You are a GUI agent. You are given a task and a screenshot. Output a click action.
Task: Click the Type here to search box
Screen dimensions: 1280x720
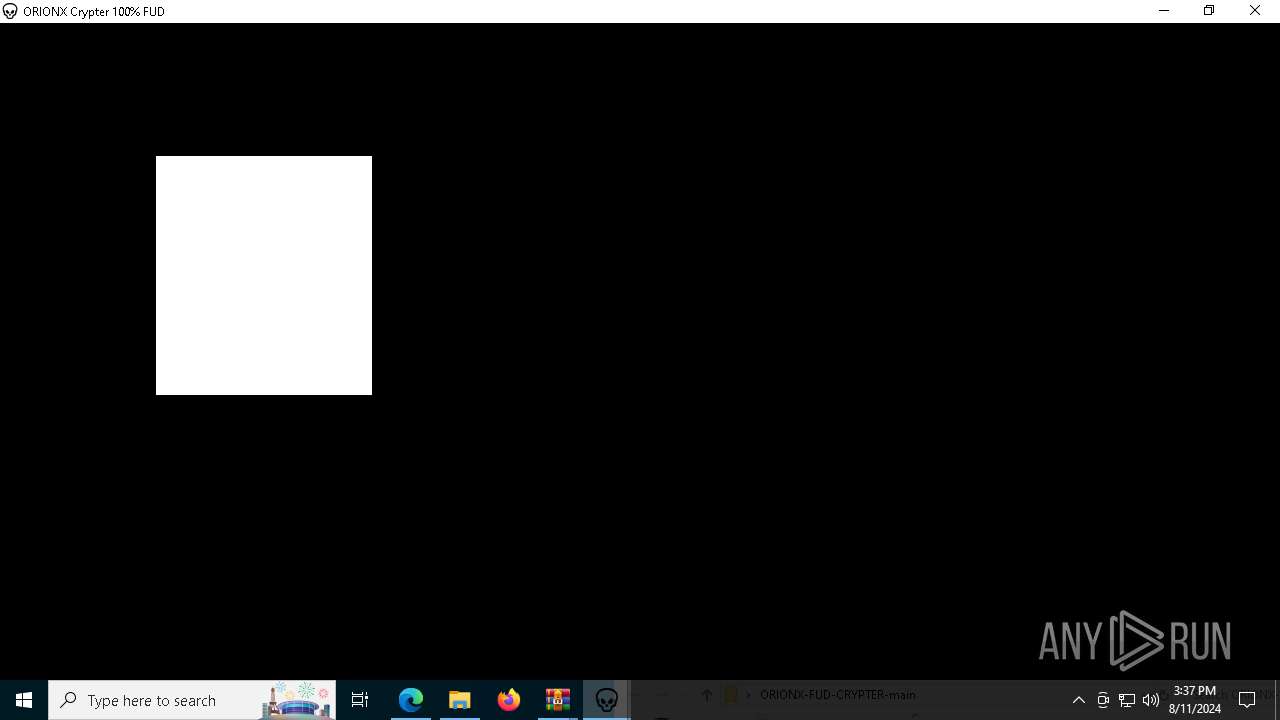click(192, 700)
